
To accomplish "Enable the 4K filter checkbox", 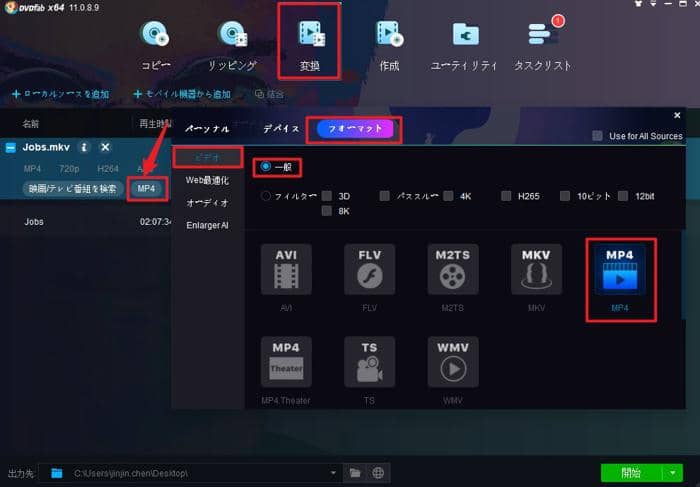I will [449, 196].
